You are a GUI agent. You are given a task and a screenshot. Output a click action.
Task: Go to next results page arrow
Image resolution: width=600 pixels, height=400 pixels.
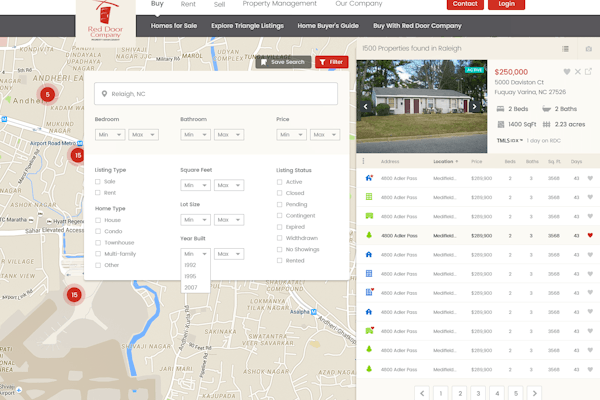(535, 393)
